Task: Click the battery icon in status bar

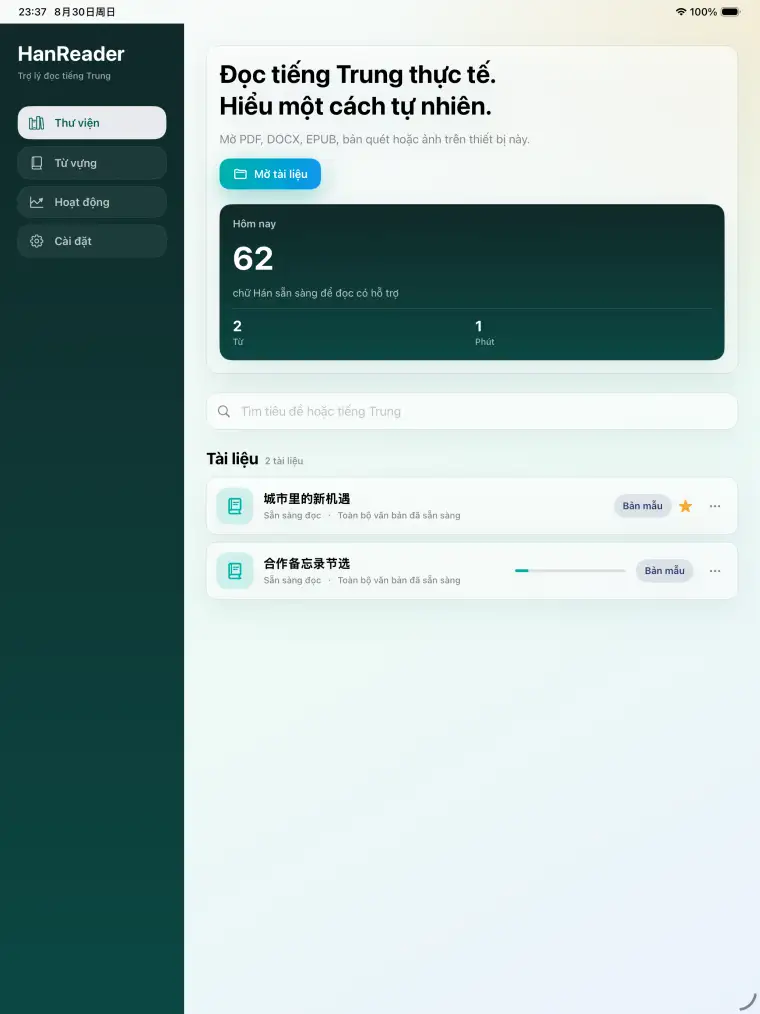Action: point(731,12)
